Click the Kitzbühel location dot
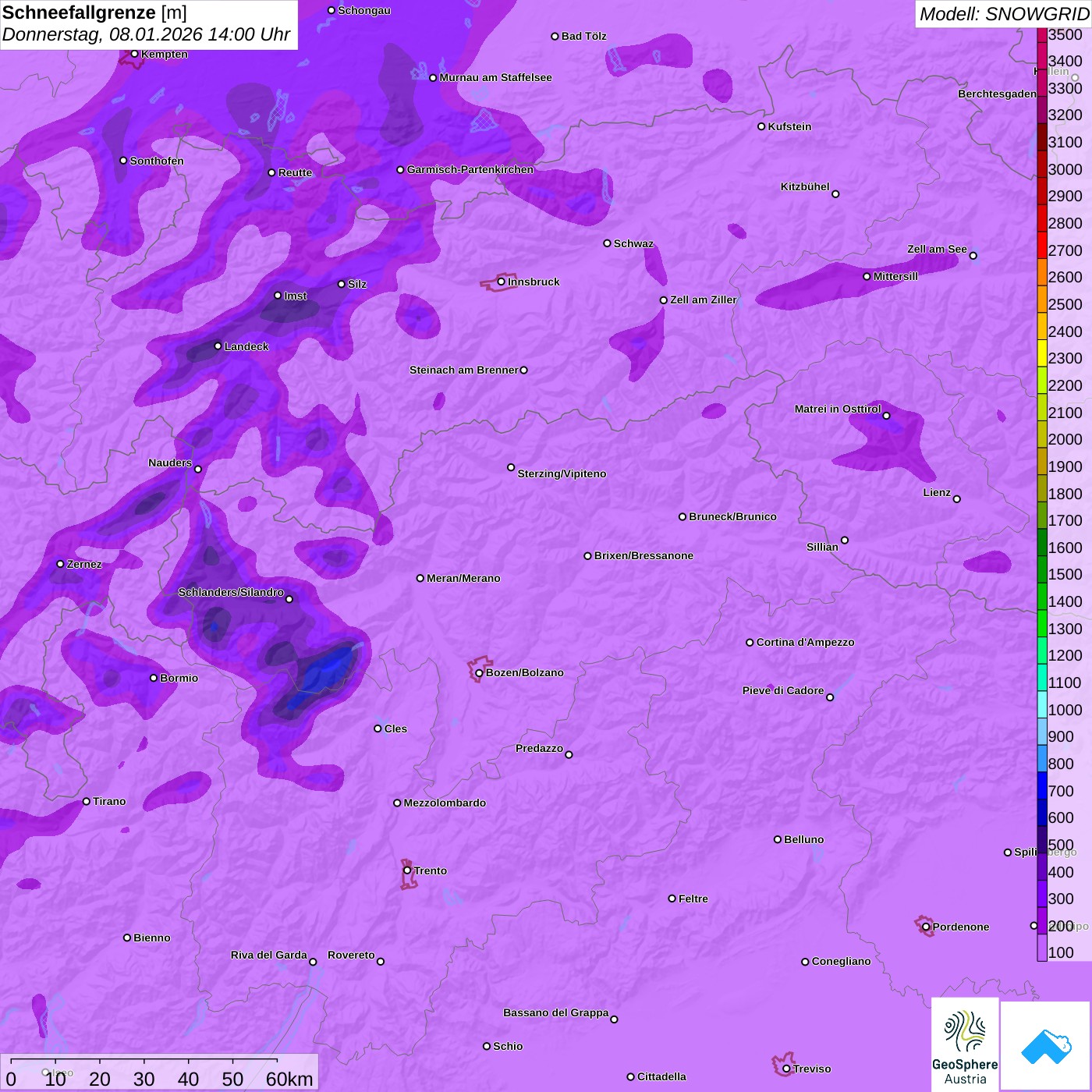 coord(835,193)
